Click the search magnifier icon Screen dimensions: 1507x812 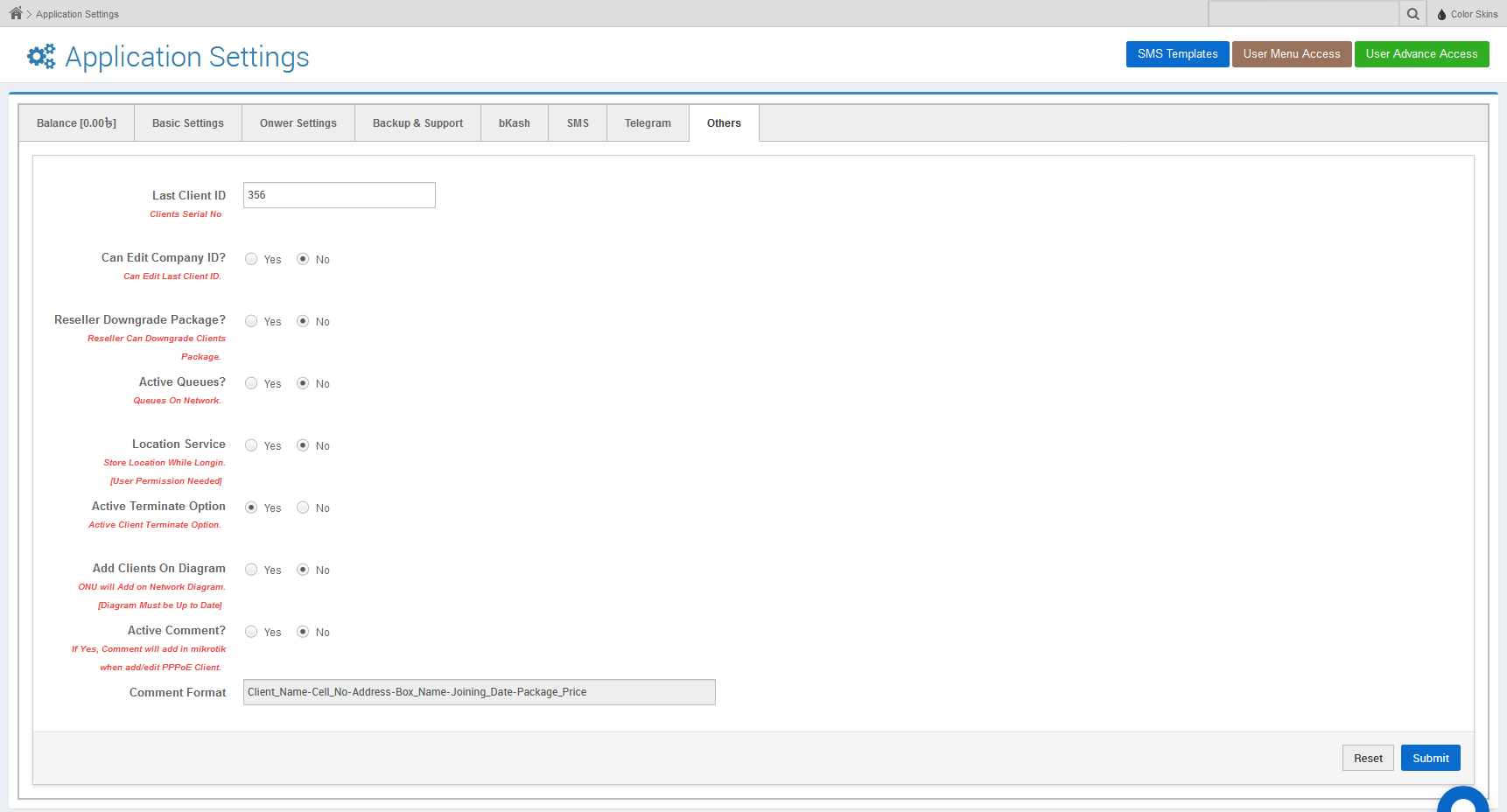coord(1412,14)
